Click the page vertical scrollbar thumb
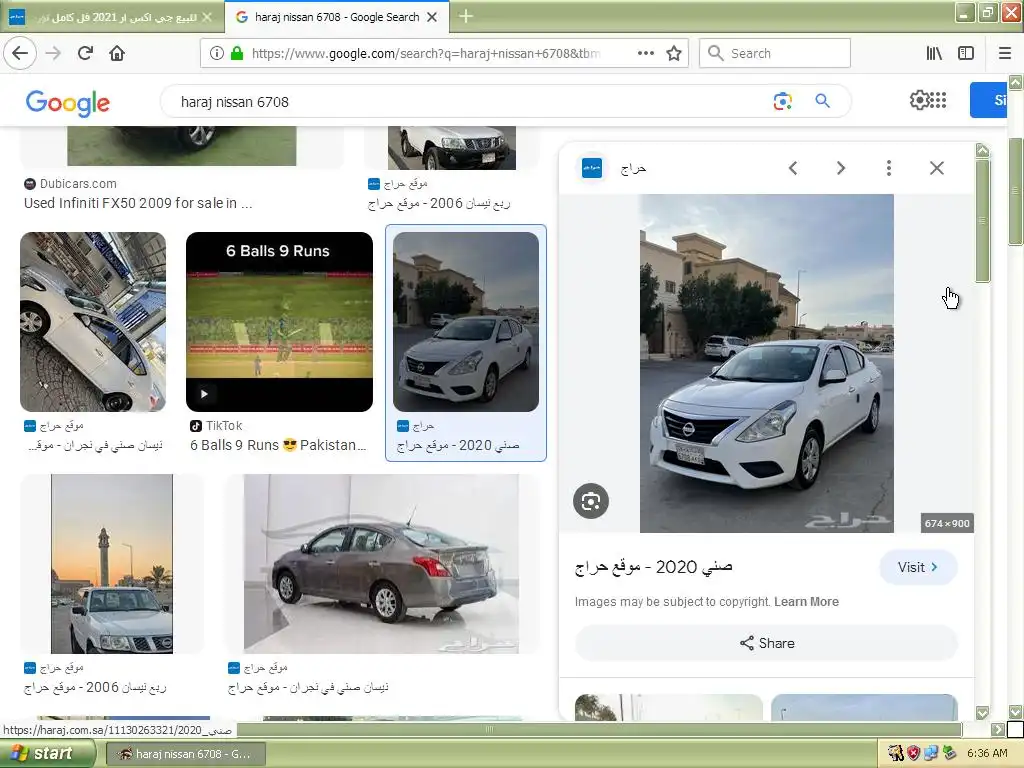This screenshot has height=768, width=1024. pos(1015,191)
